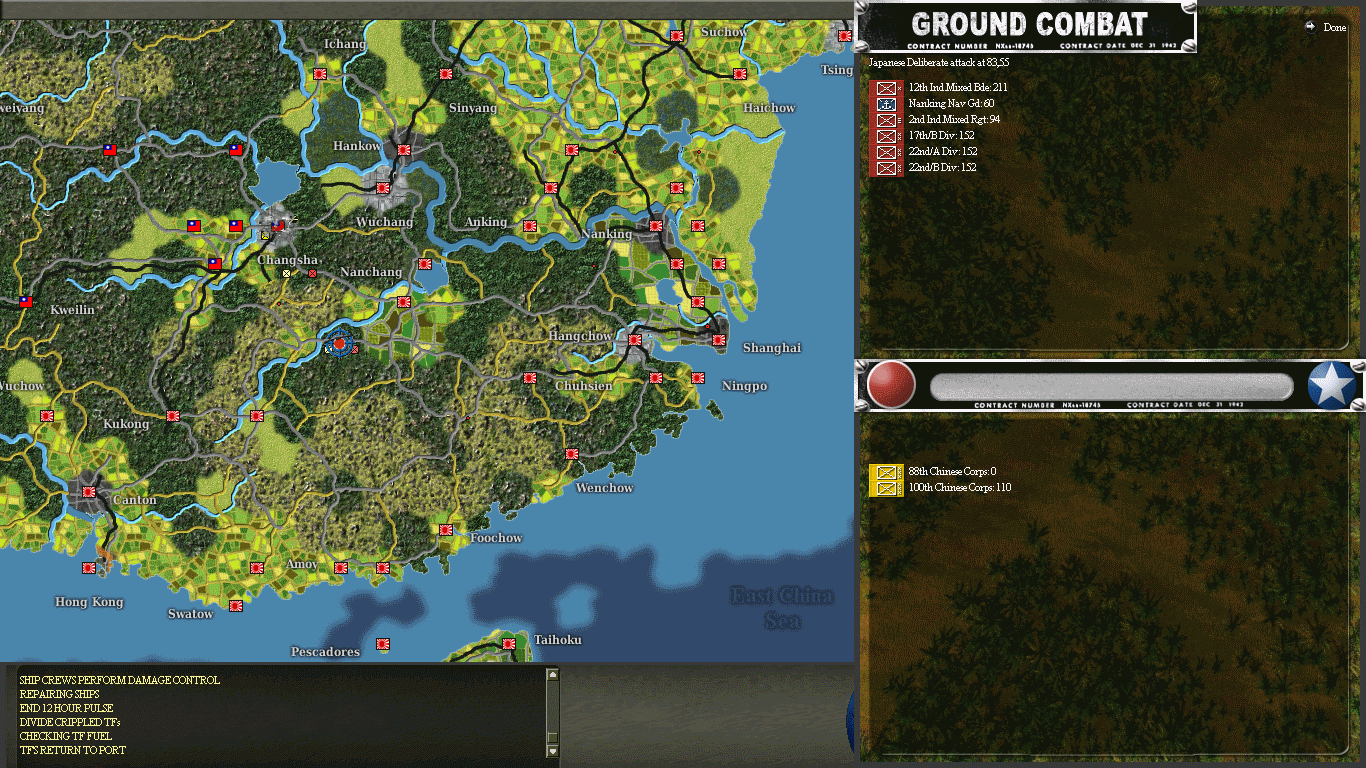Select the Japanese base flag at Hankow
The image size is (1366, 768).
[x=404, y=150]
